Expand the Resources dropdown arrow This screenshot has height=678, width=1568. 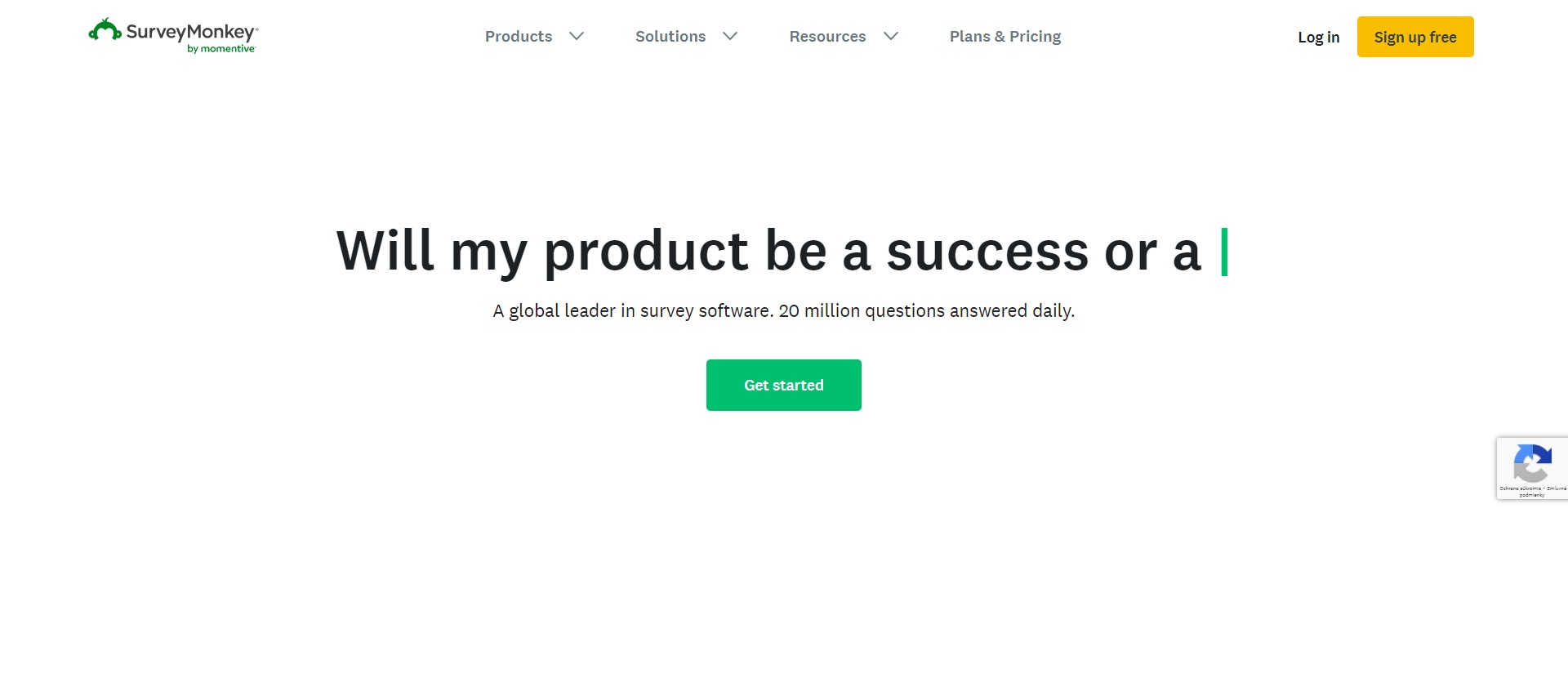pos(892,37)
